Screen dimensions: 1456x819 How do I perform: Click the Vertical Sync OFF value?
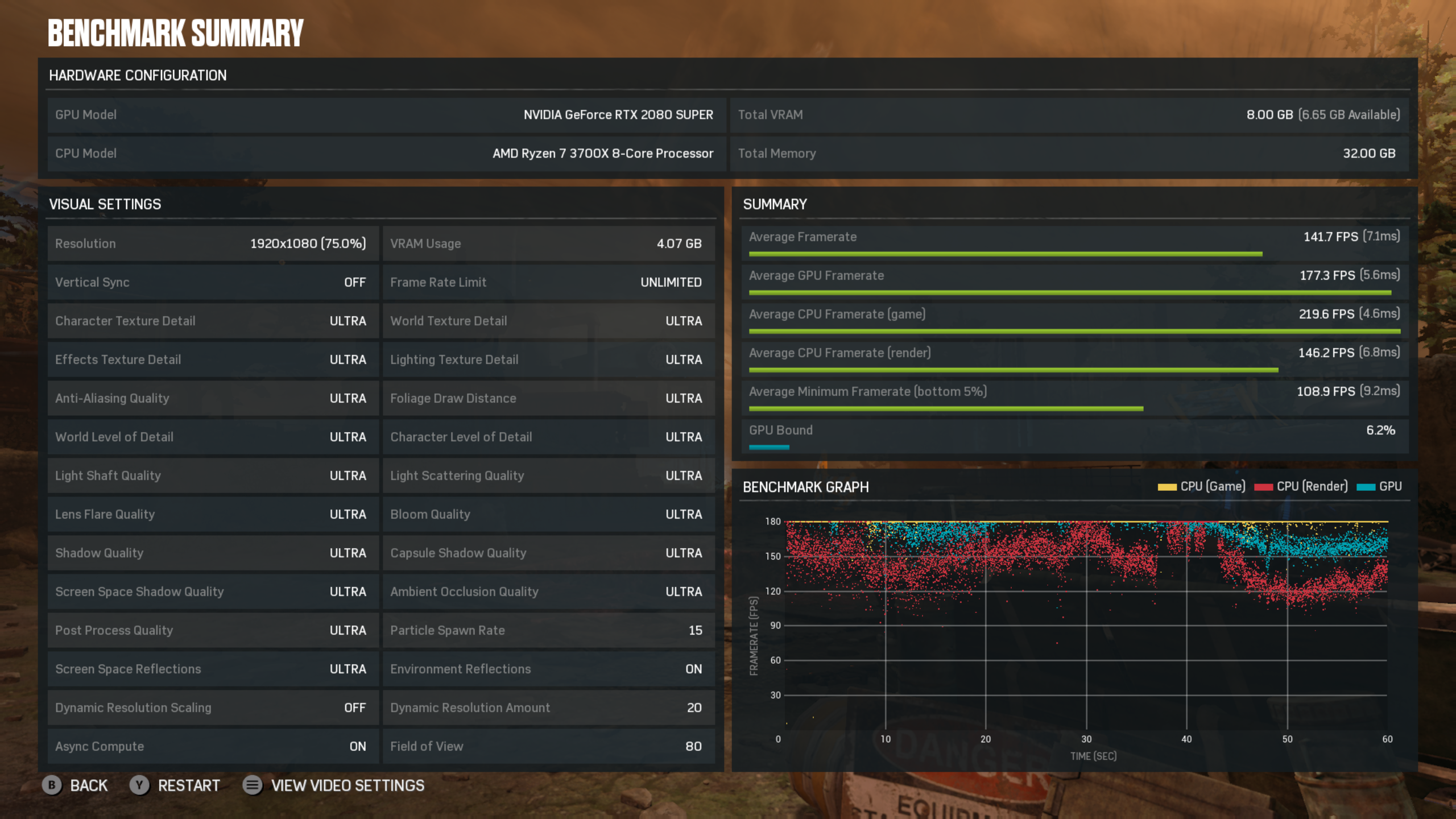click(355, 282)
